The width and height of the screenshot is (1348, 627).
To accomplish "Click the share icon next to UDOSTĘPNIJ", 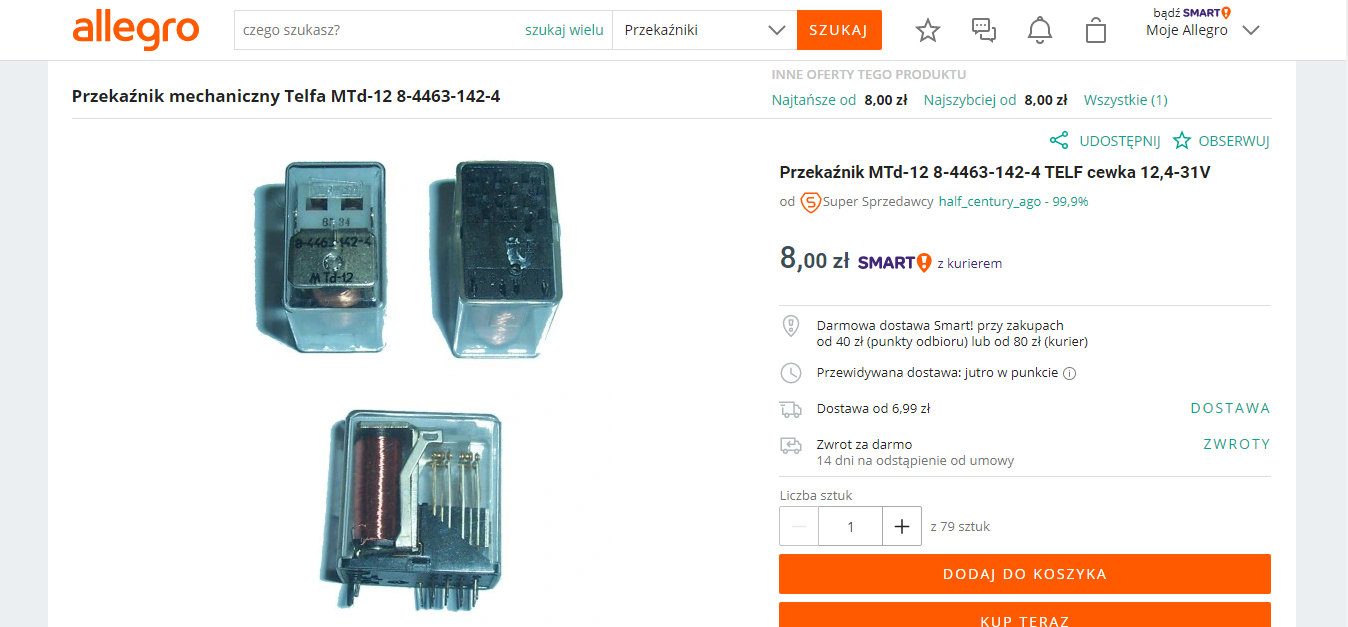I will pos(1059,141).
